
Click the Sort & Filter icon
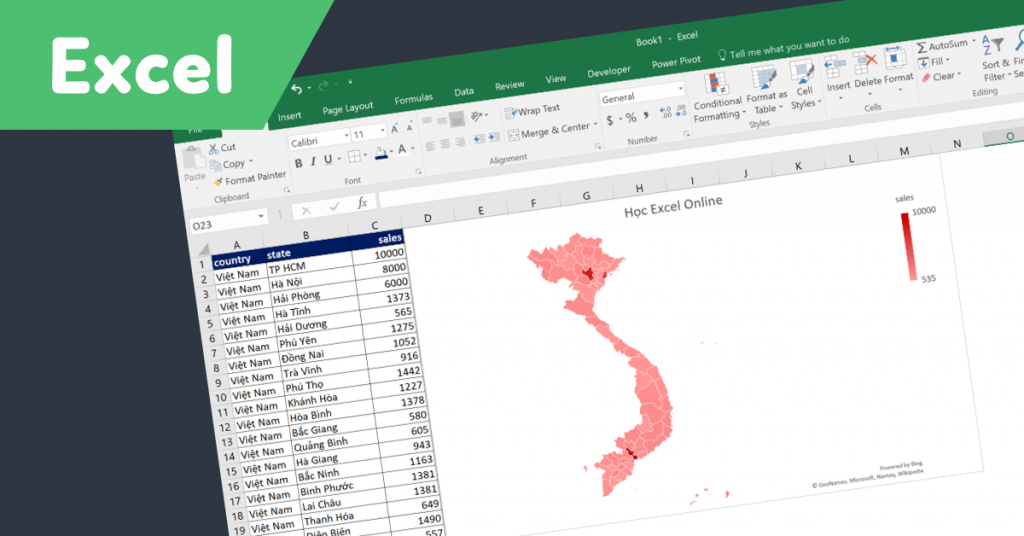(x=993, y=45)
